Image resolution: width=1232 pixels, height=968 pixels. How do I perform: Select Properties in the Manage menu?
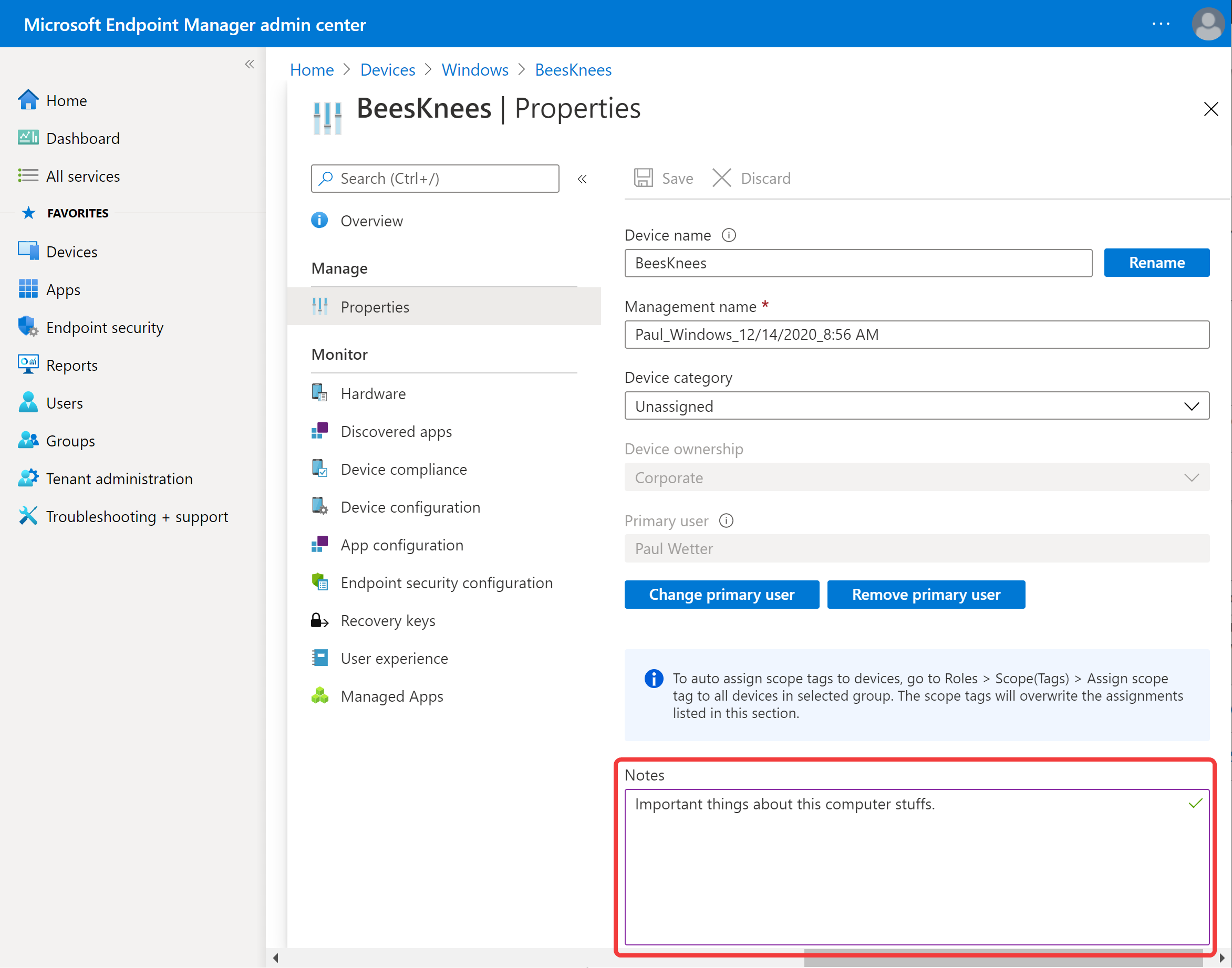(444, 307)
